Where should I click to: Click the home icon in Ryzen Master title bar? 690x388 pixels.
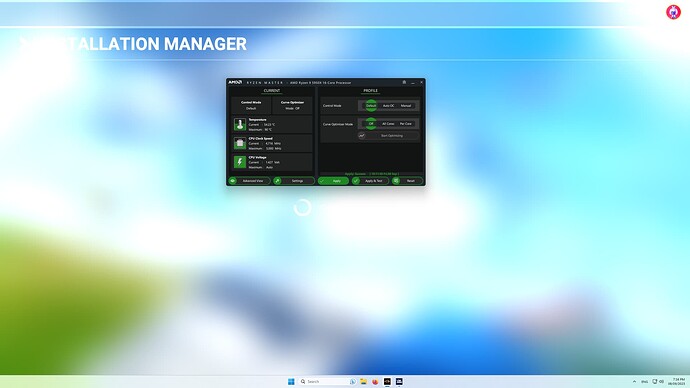[x=404, y=82]
